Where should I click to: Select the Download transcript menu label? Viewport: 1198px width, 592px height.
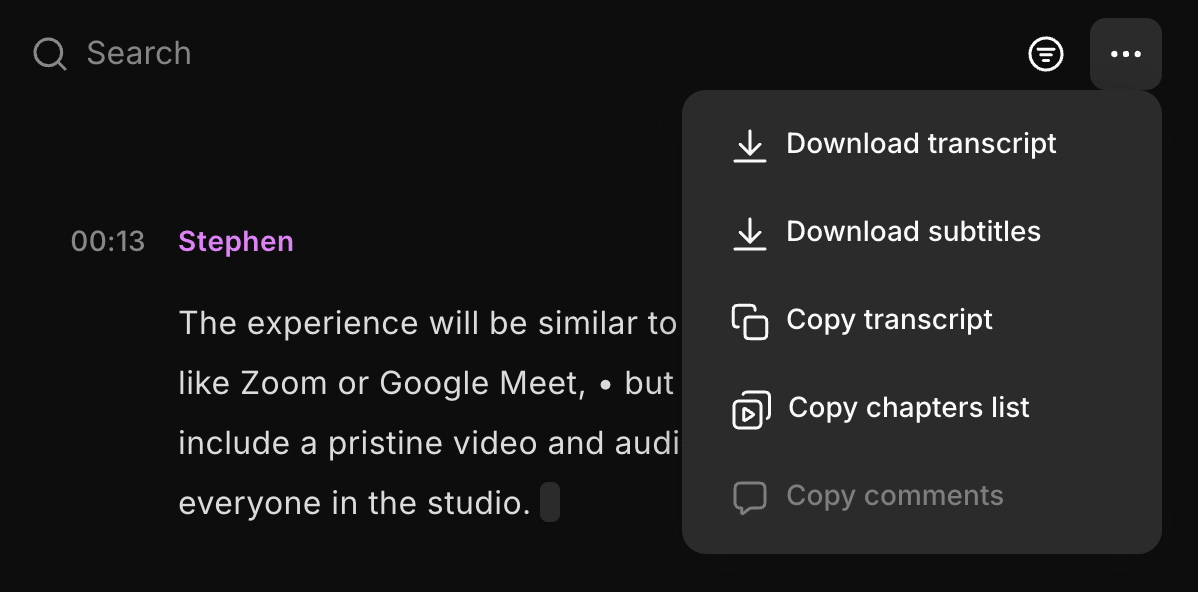click(x=921, y=144)
